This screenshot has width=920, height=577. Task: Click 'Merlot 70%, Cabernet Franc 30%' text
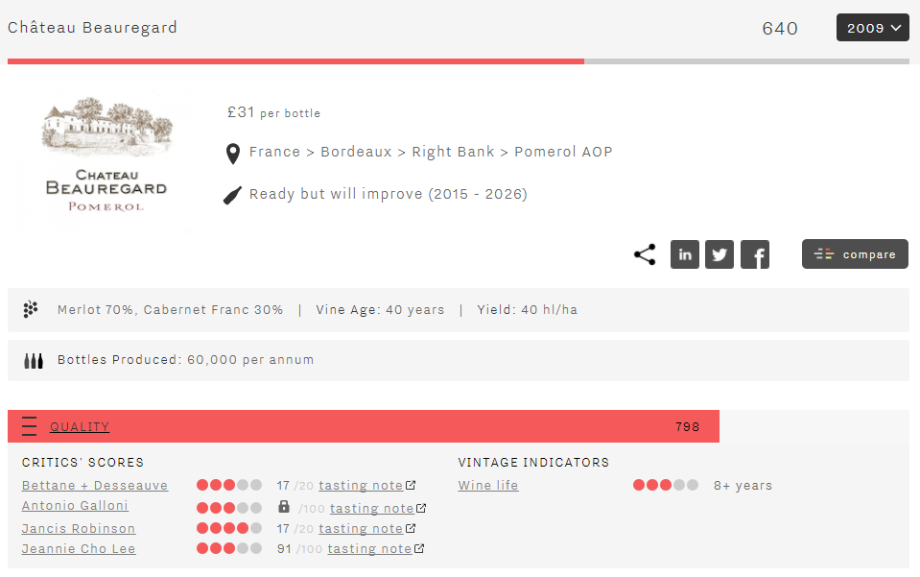[x=170, y=309]
